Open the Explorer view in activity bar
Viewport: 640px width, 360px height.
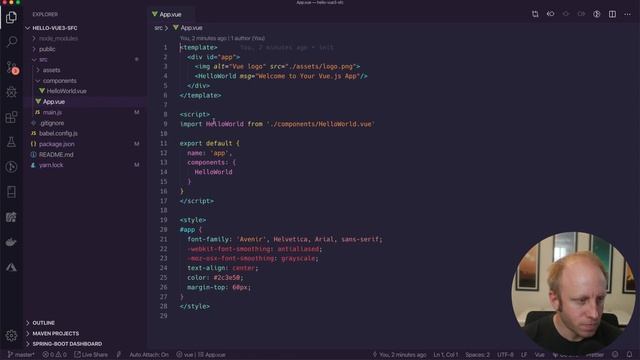(x=11, y=18)
